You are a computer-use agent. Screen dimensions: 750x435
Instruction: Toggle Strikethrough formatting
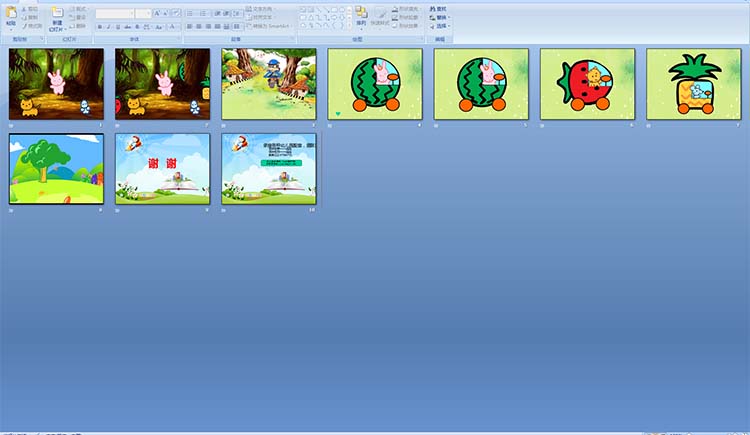127,27
